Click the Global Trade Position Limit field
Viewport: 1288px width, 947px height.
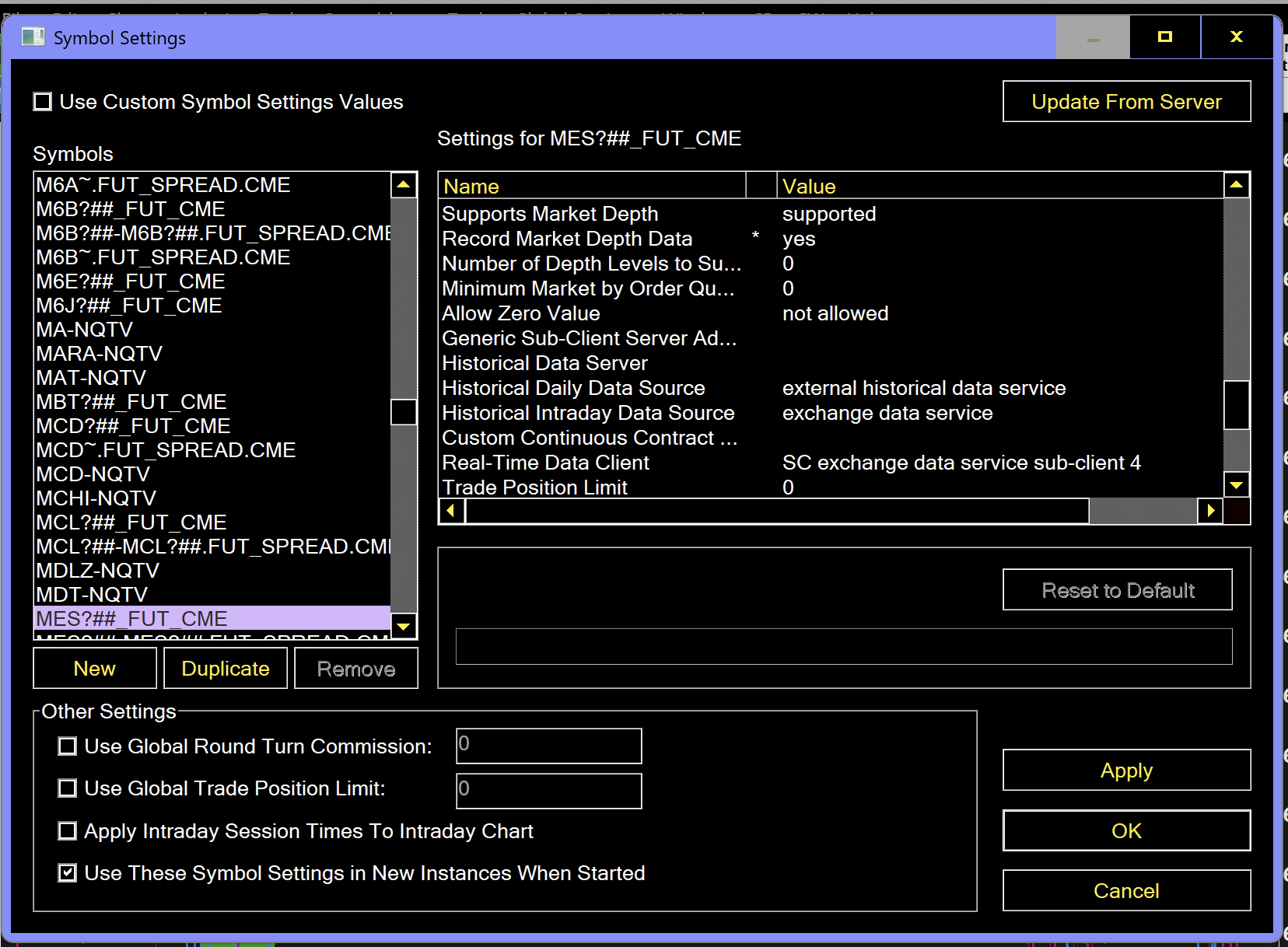coord(548,790)
